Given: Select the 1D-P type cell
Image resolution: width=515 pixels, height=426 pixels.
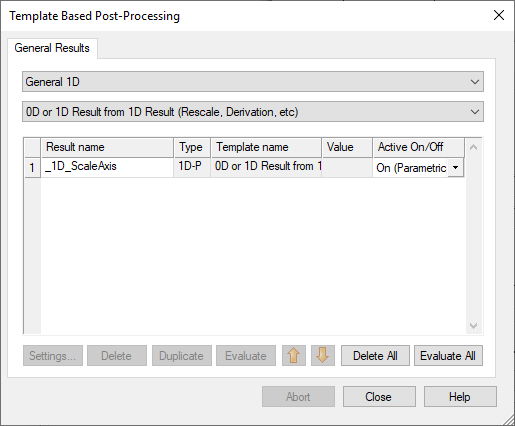Looking at the screenshot, I should [x=192, y=167].
